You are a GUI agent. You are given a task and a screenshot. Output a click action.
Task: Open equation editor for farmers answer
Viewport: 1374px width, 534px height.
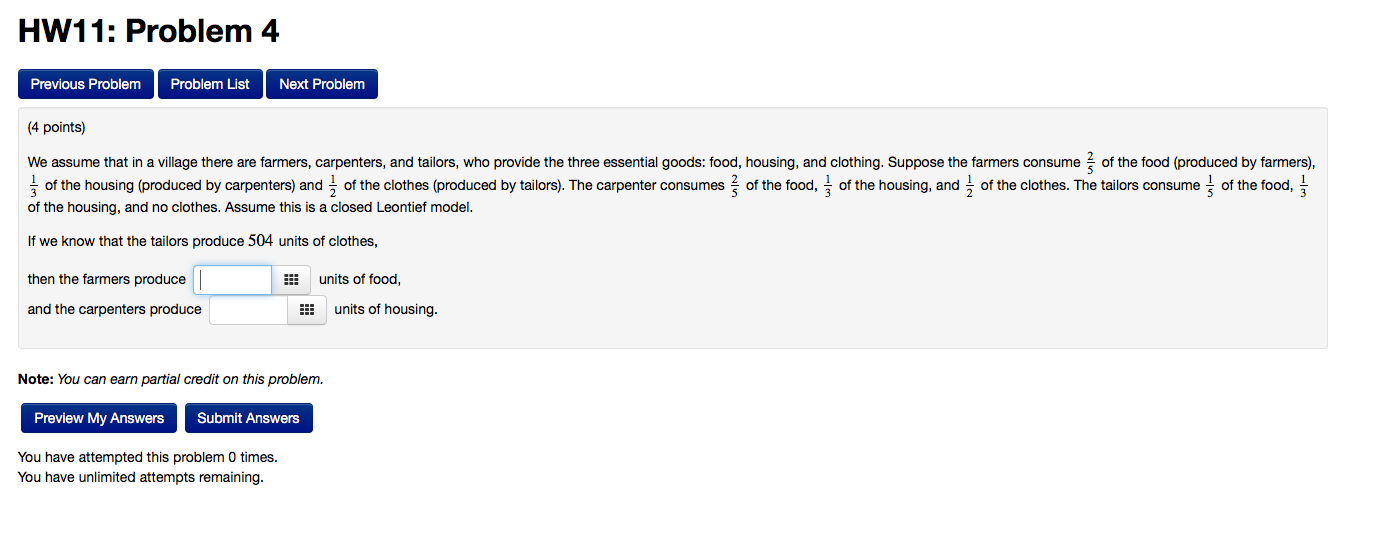pyautogui.click(x=291, y=280)
